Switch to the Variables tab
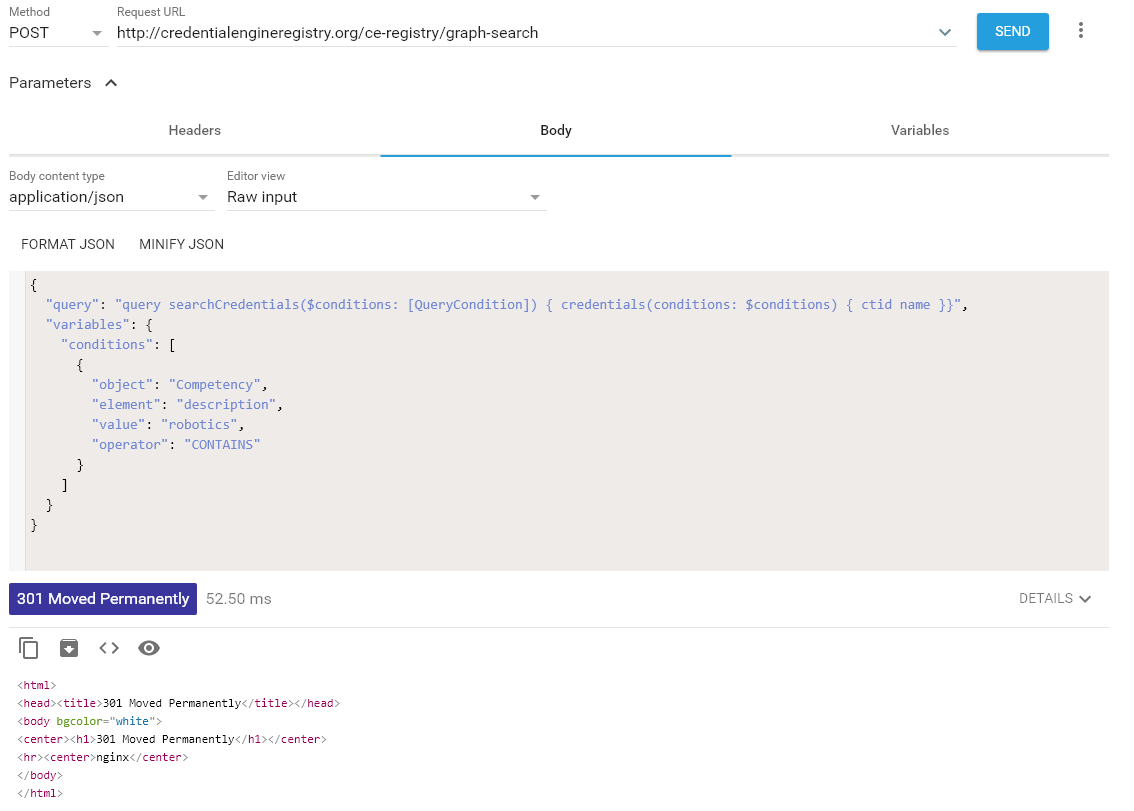1134x811 pixels. click(919, 130)
